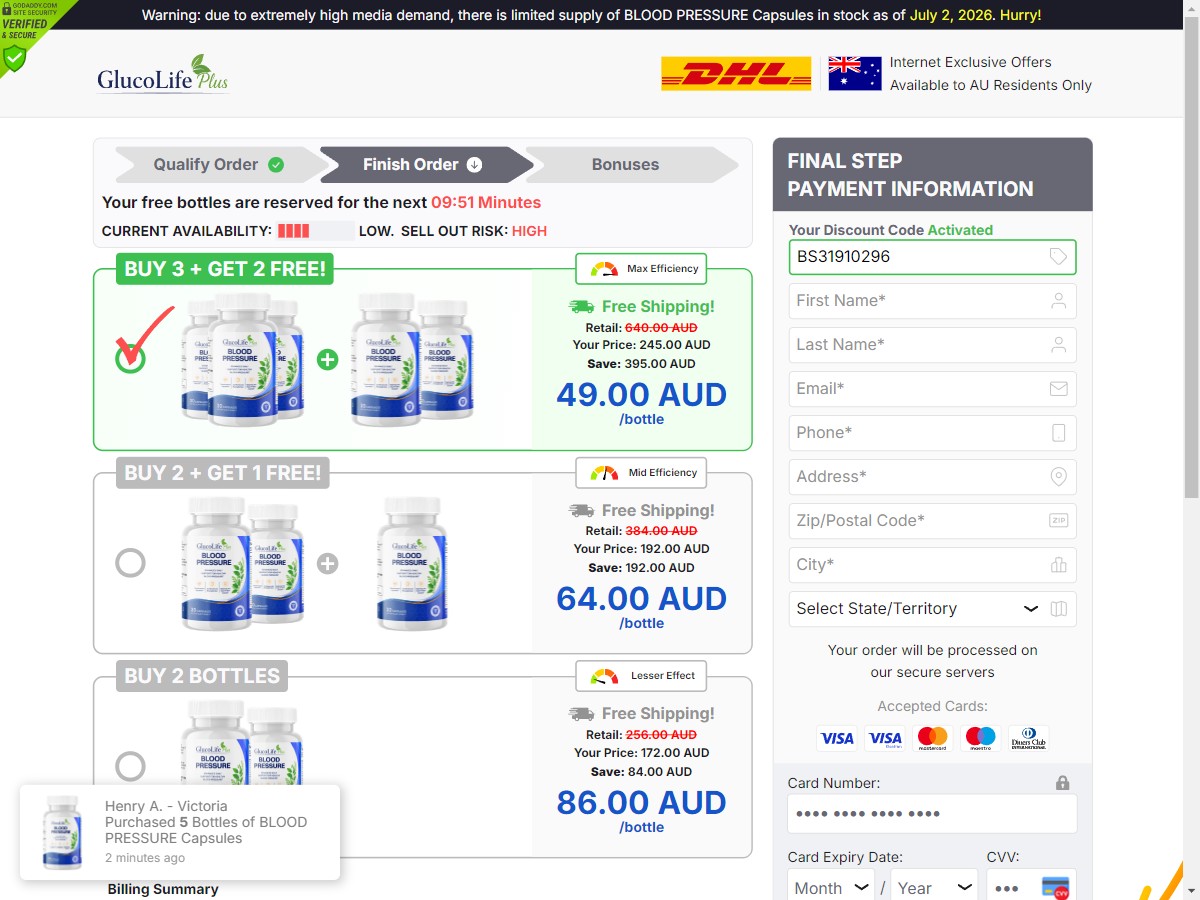Click the BUY 2 BOTTLES label
Image resolution: width=1200 pixels, height=900 pixels.
[x=202, y=676]
